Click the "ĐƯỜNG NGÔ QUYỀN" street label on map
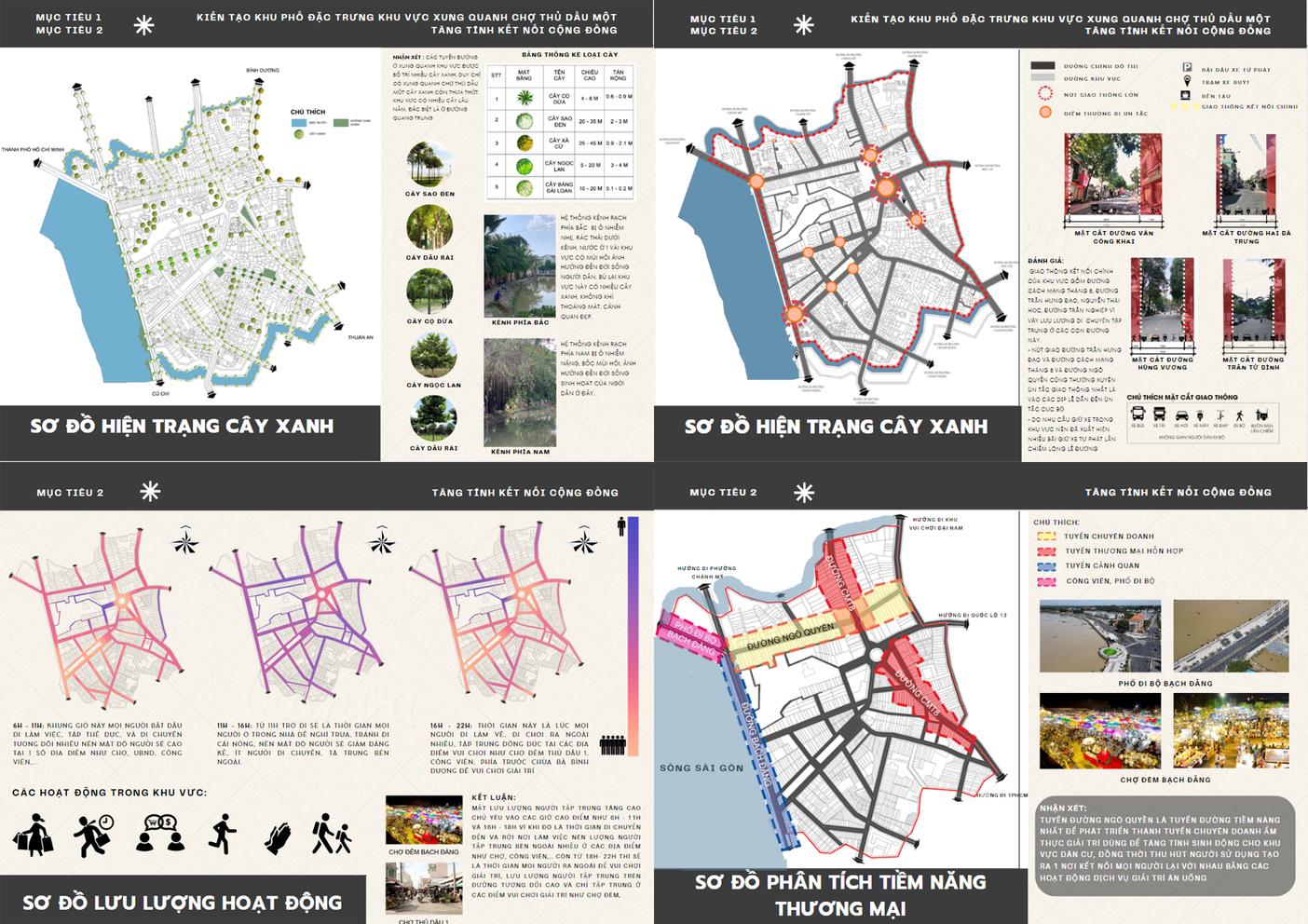Image resolution: width=1308 pixels, height=924 pixels. [x=790, y=638]
